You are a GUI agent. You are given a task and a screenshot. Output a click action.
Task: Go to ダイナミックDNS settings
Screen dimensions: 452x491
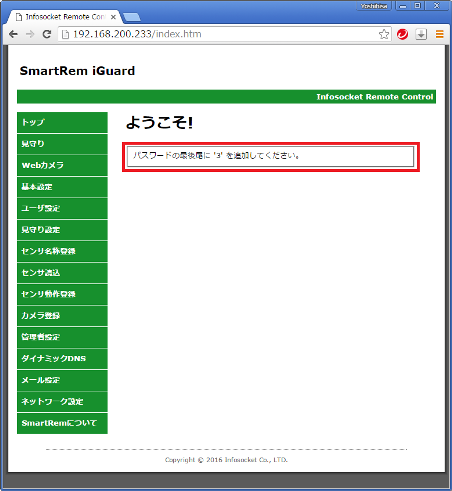pyautogui.click(x=62, y=359)
